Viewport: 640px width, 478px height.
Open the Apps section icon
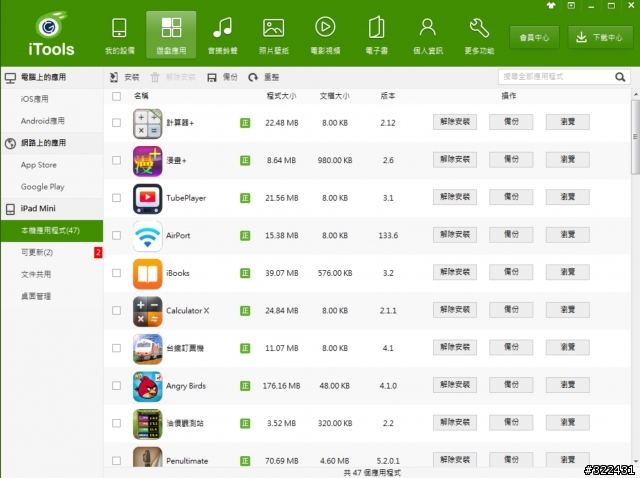[171, 28]
